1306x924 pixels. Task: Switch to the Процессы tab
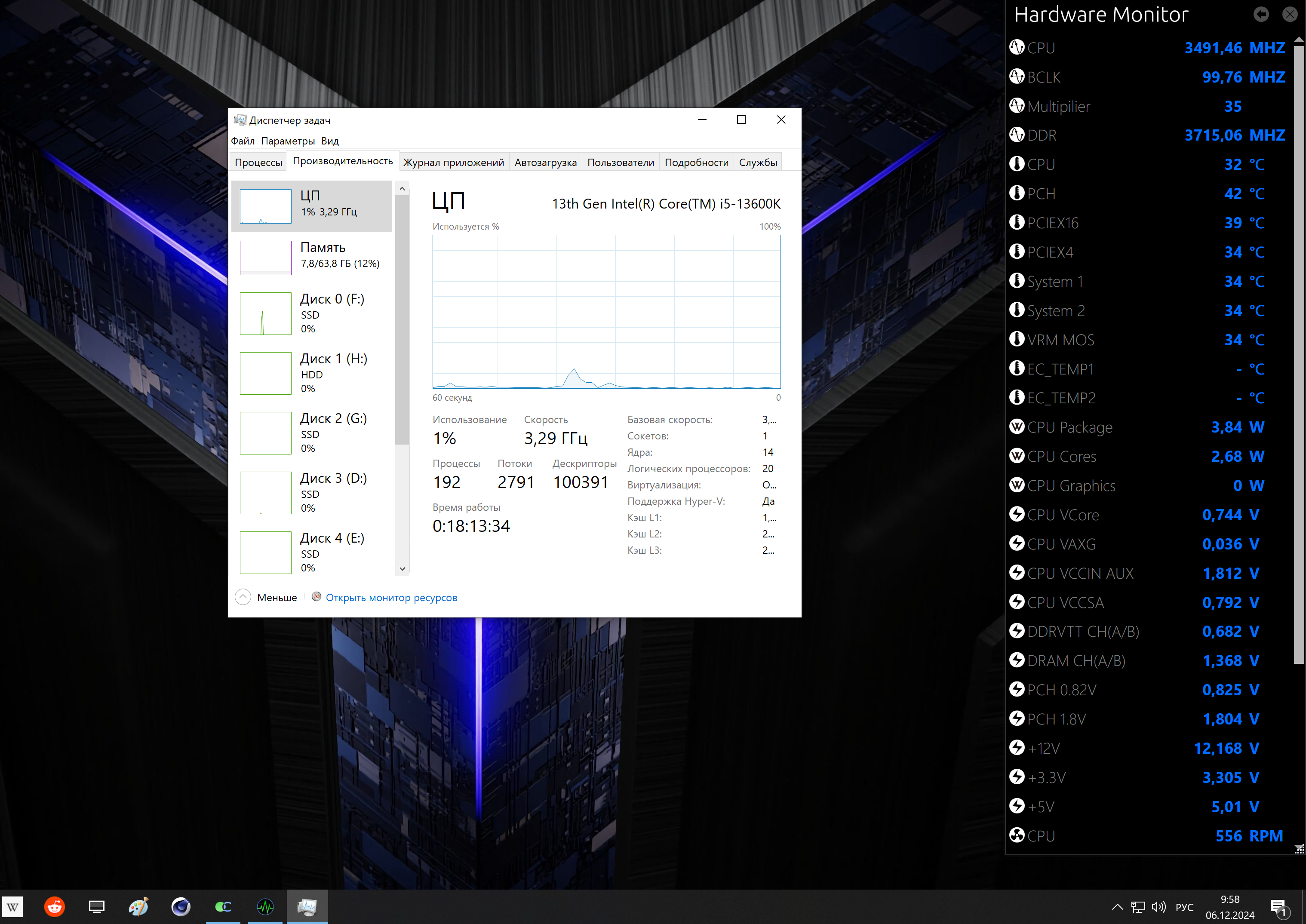coord(258,162)
